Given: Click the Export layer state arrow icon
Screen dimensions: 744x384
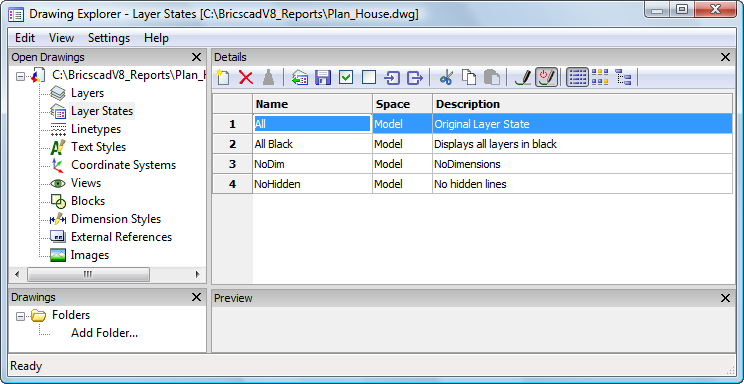Looking at the screenshot, I should point(415,77).
